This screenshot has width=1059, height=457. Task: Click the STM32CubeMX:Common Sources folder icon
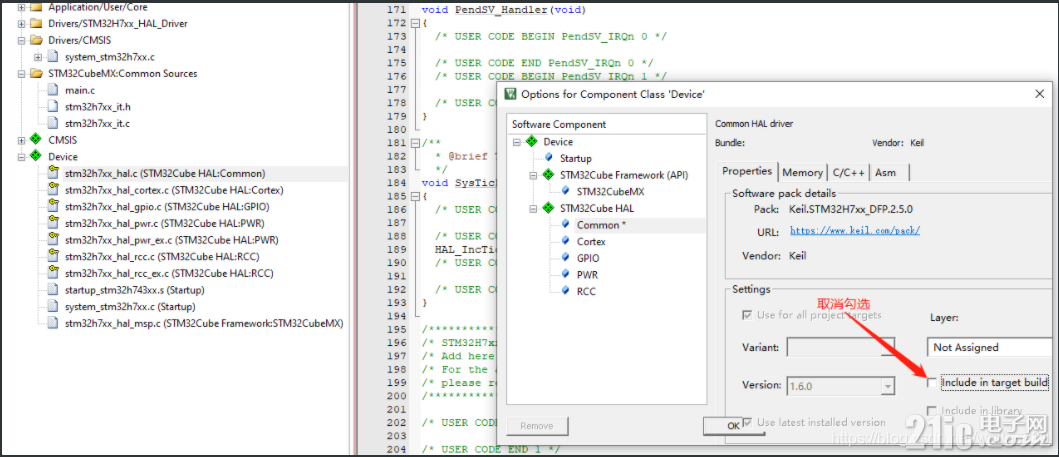(x=36, y=74)
